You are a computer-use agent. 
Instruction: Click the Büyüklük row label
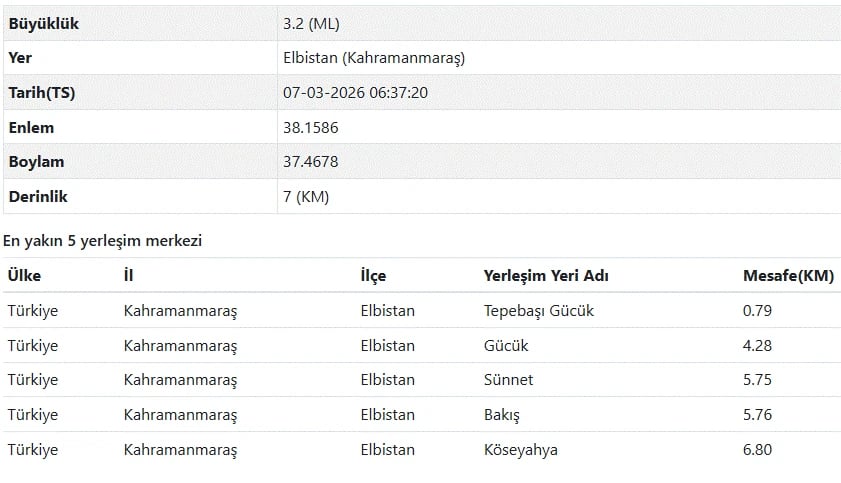(43, 23)
